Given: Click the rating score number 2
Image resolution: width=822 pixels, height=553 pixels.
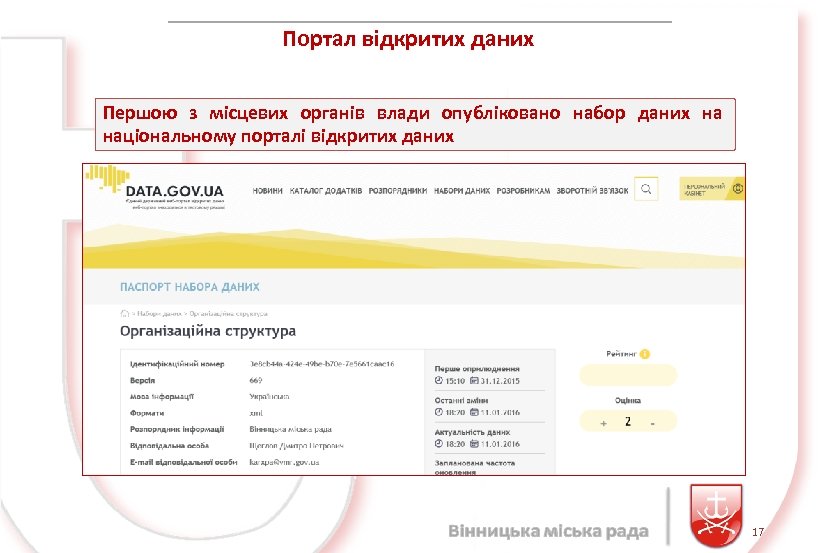Looking at the screenshot, I should (628, 421).
